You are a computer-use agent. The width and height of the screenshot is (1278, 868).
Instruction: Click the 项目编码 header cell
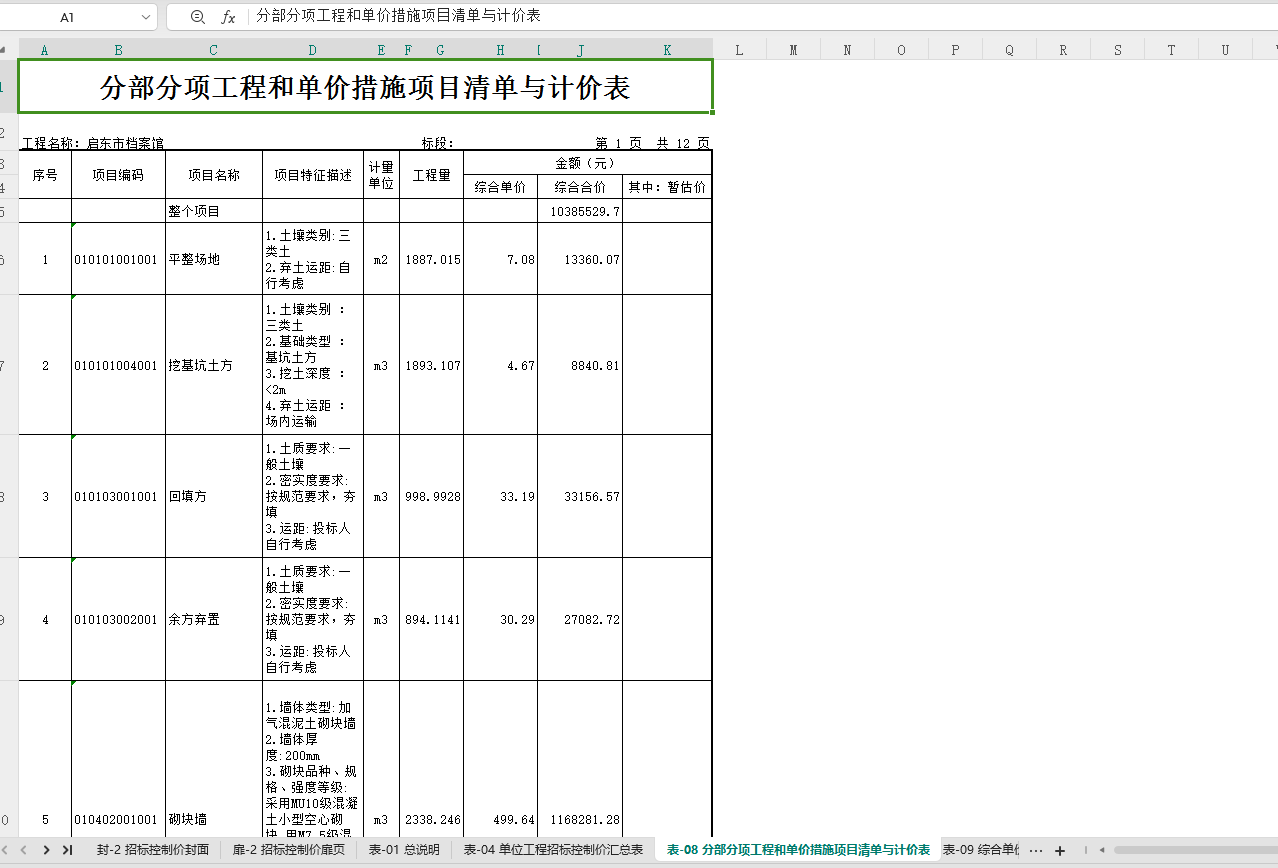[118, 175]
